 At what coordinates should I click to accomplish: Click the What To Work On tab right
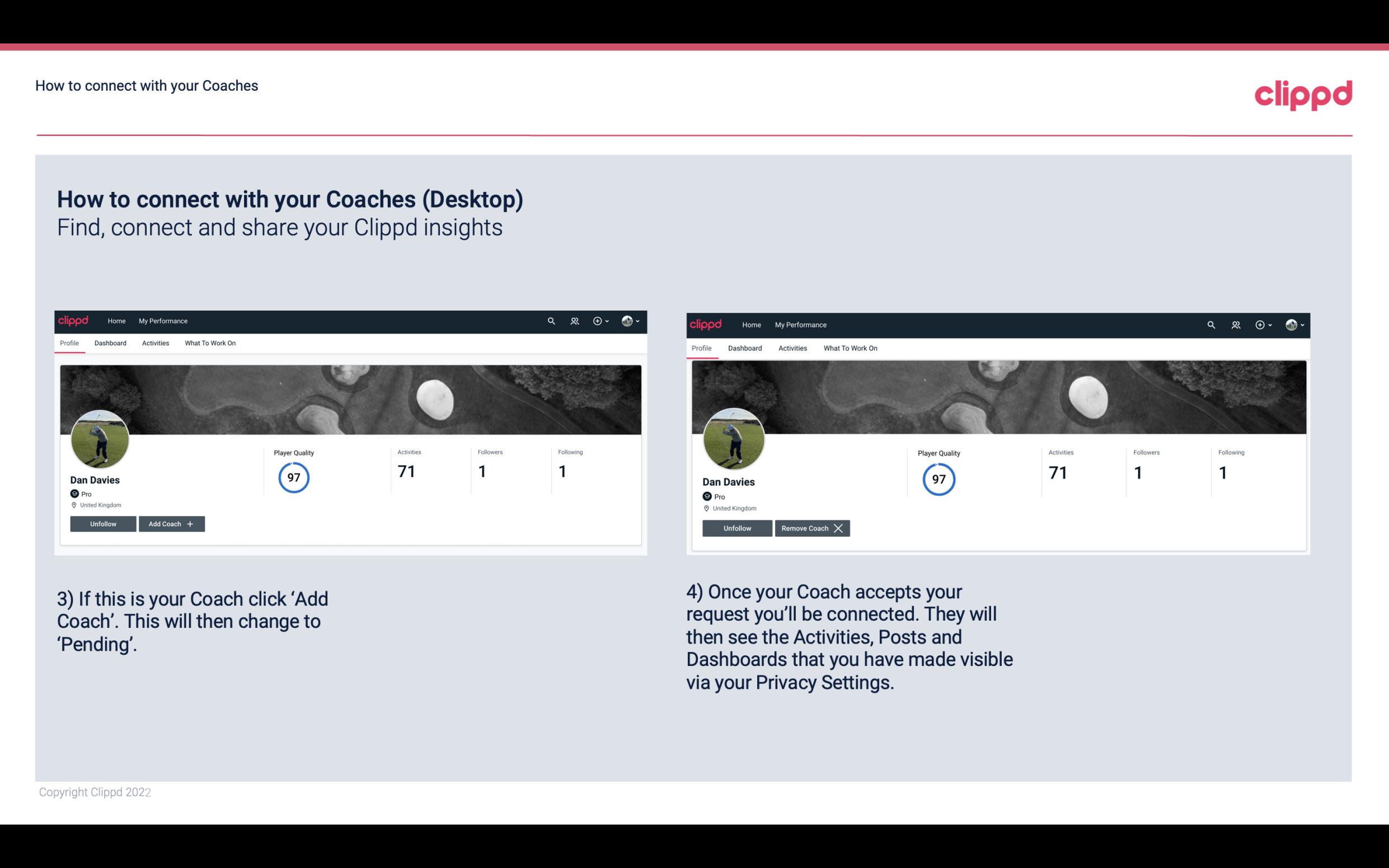(x=848, y=347)
